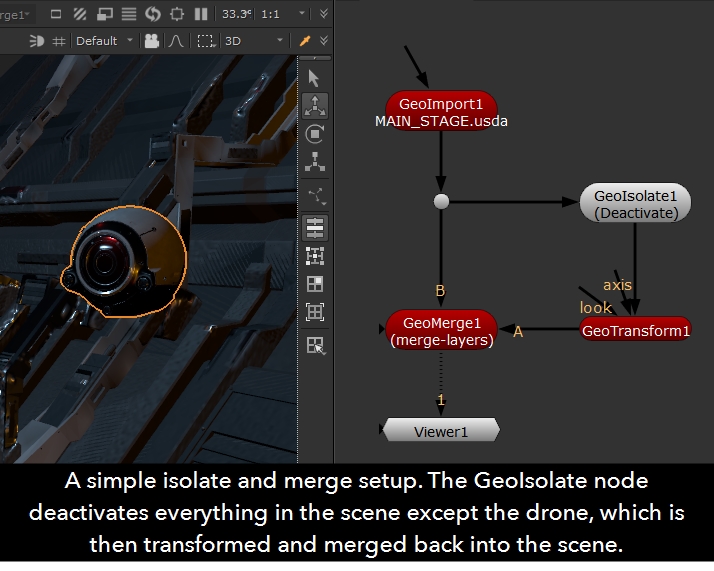Select the GeoMerge1 node
The image size is (714, 571).
click(441, 330)
